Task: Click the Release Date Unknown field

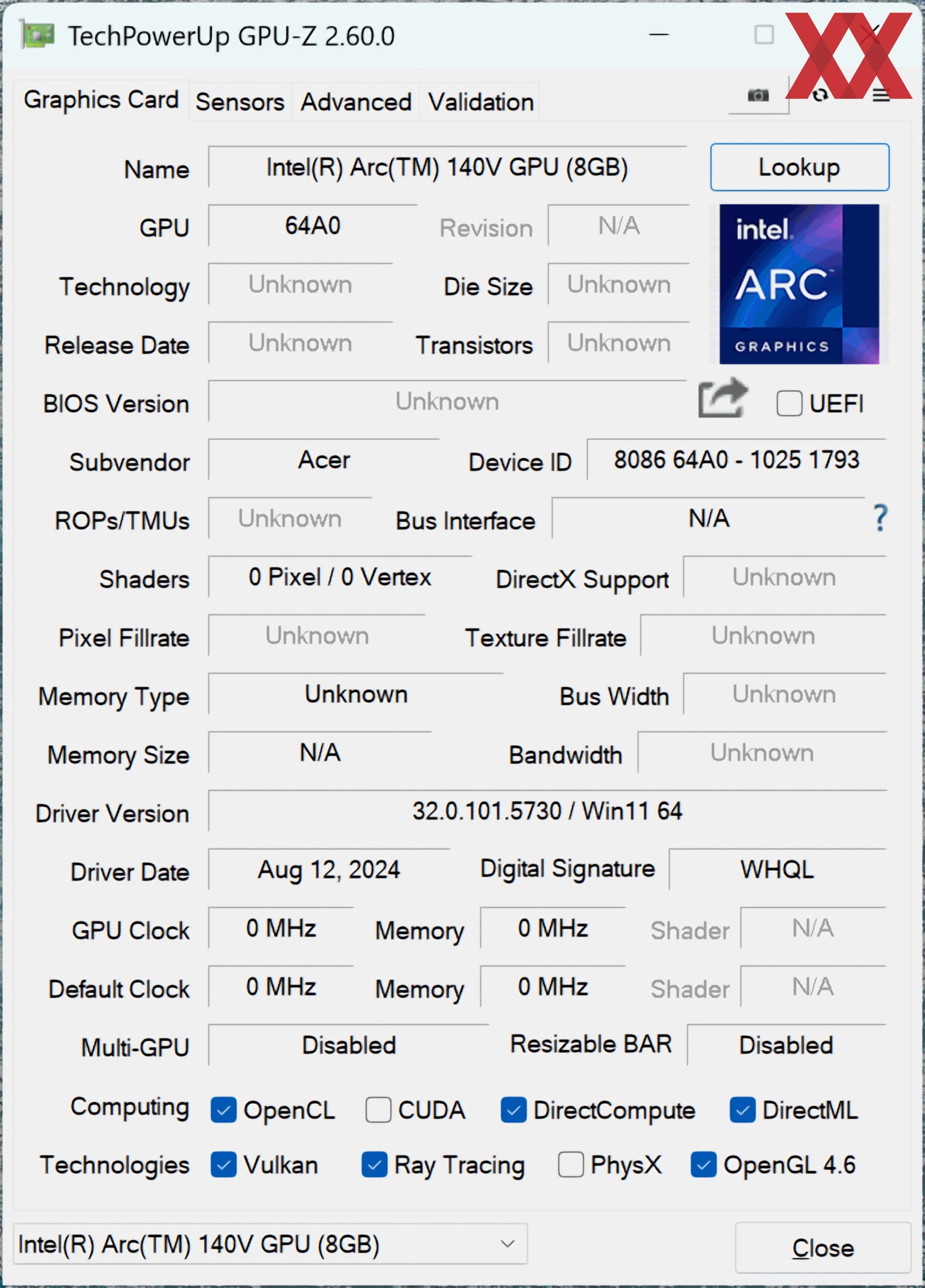Action: 300,343
